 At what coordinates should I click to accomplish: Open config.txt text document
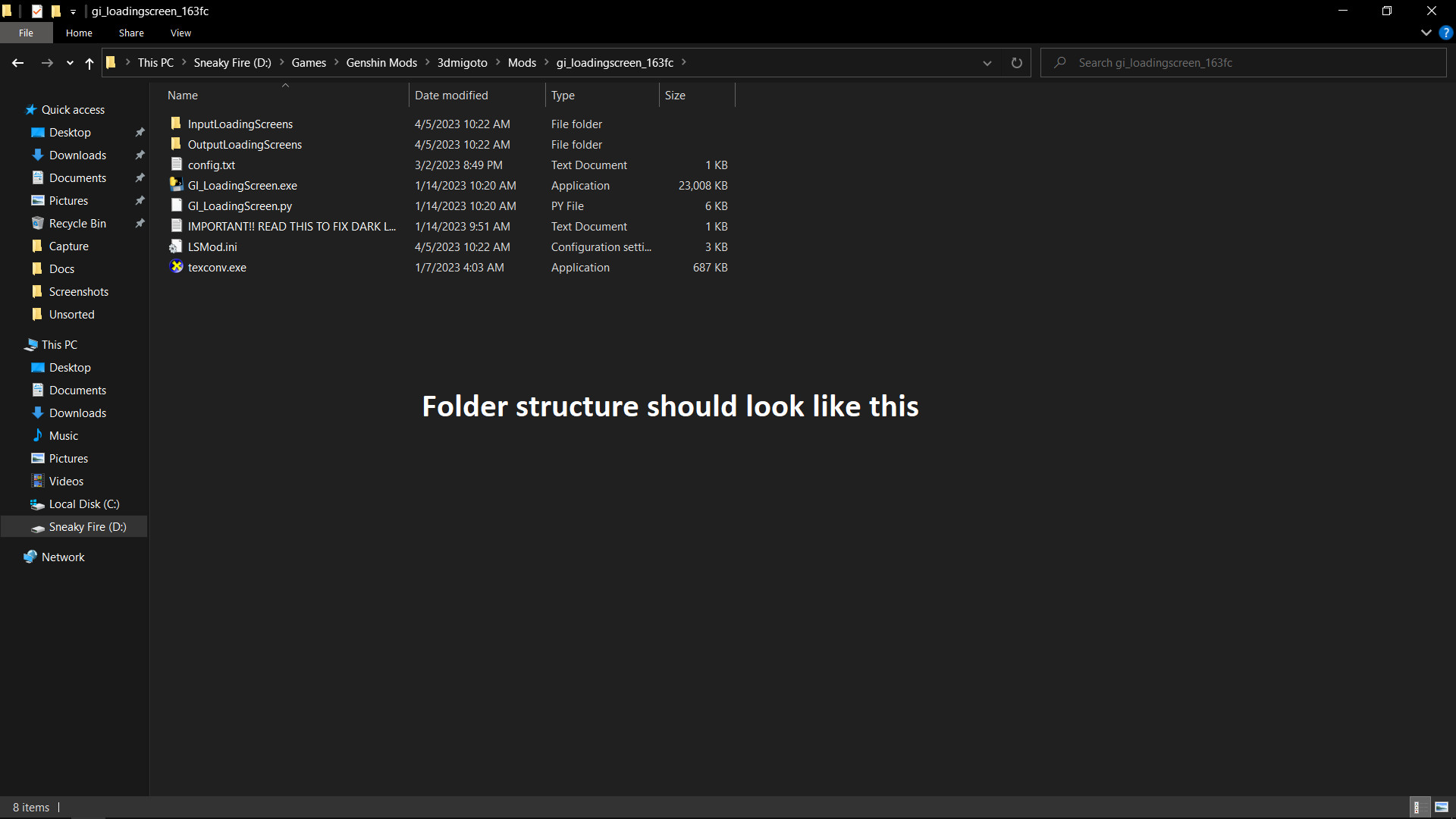click(x=211, y=164)
